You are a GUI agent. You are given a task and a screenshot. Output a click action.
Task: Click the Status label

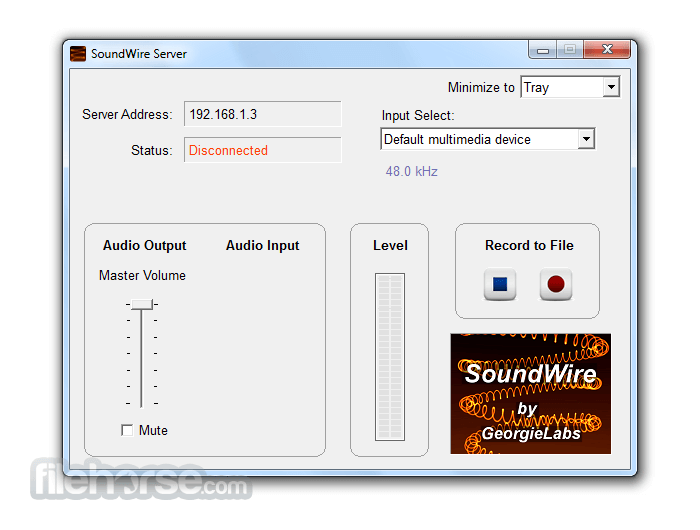pos(152,150)
